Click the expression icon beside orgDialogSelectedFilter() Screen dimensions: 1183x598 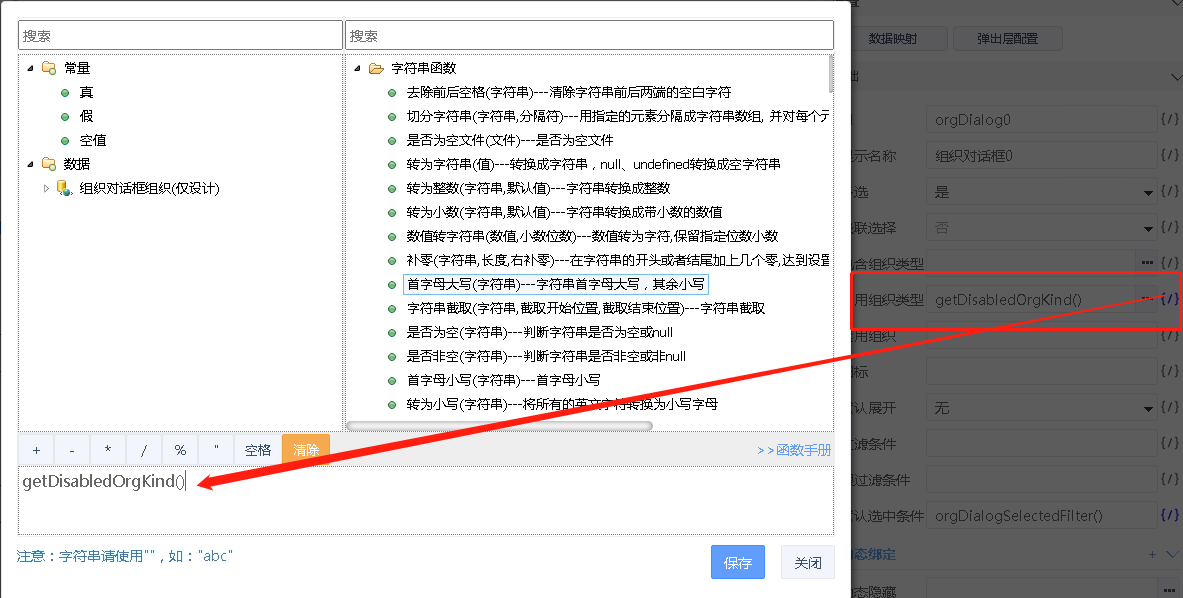point(1169,516)
